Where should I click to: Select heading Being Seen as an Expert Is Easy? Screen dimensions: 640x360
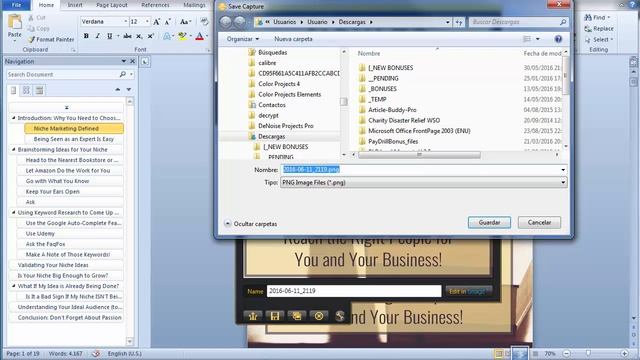[73, 139]
